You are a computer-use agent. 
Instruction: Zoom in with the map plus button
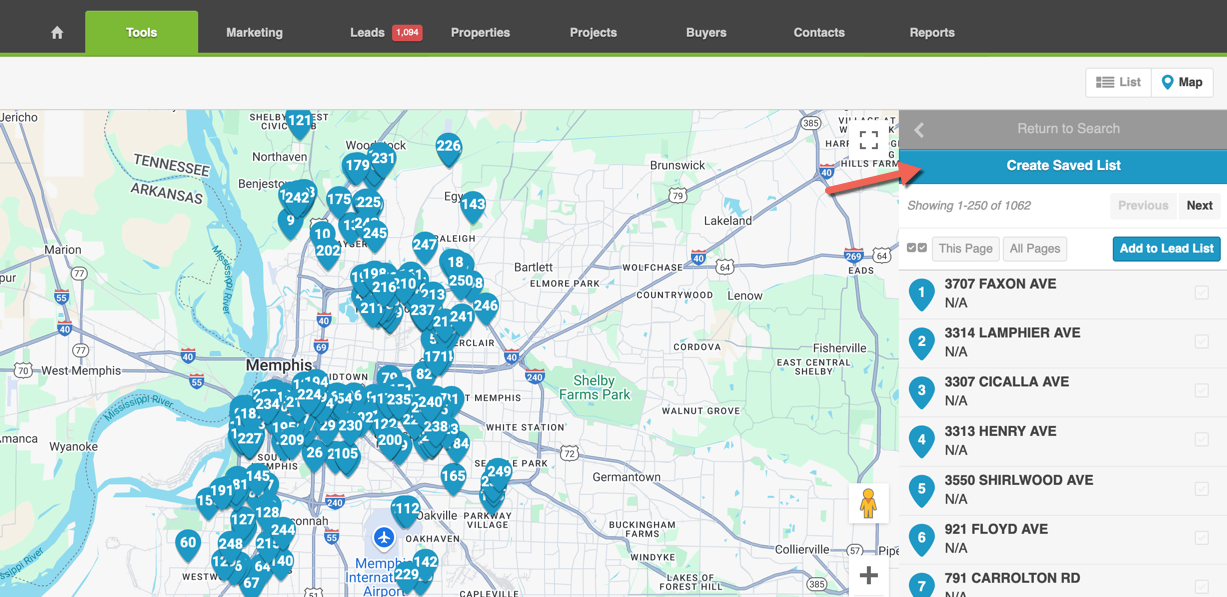[x=868, y=576]
